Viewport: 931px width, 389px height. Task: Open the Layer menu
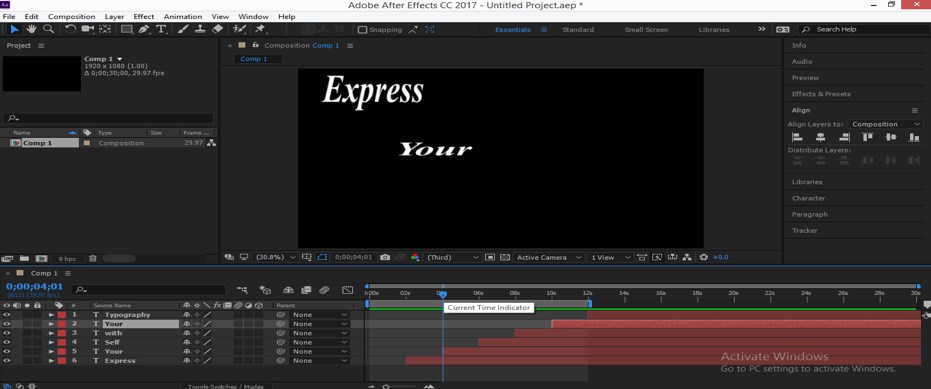point(115,17)
